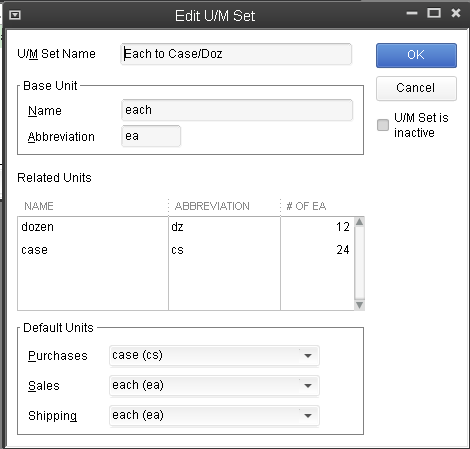470x449 pixels.
Task: Click the cs abbreviation cell
Action: [224, 250]
